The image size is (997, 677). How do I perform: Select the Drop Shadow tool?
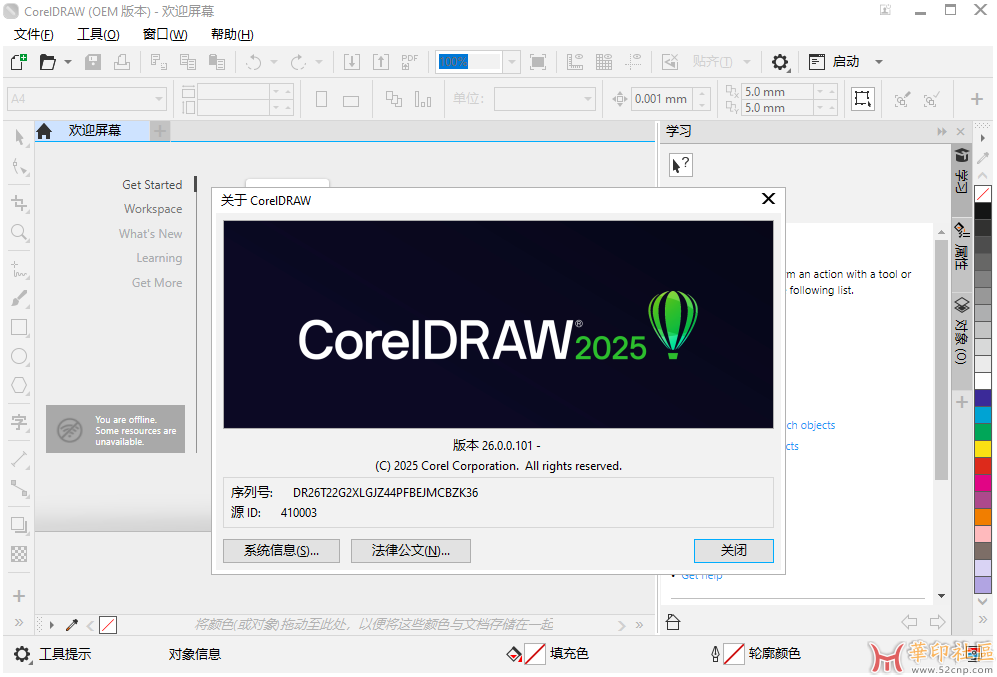19,525
